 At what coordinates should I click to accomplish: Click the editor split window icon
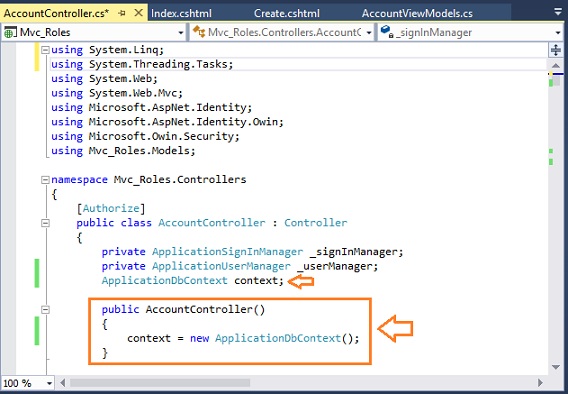555,50
